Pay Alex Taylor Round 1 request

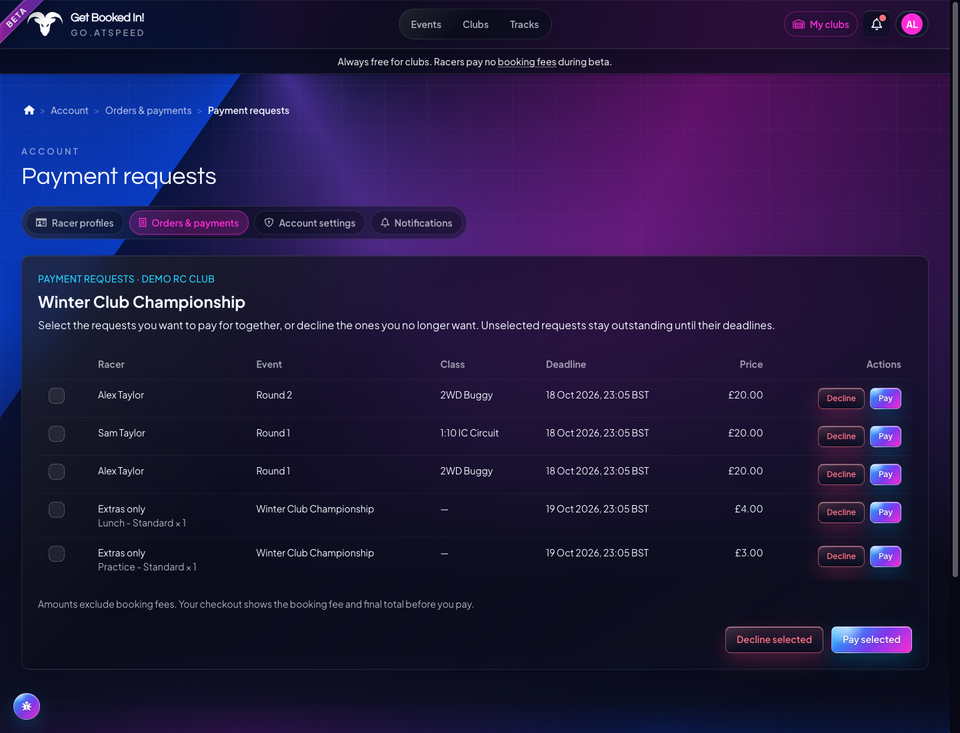pyautogui.click(x=885, y=474)
